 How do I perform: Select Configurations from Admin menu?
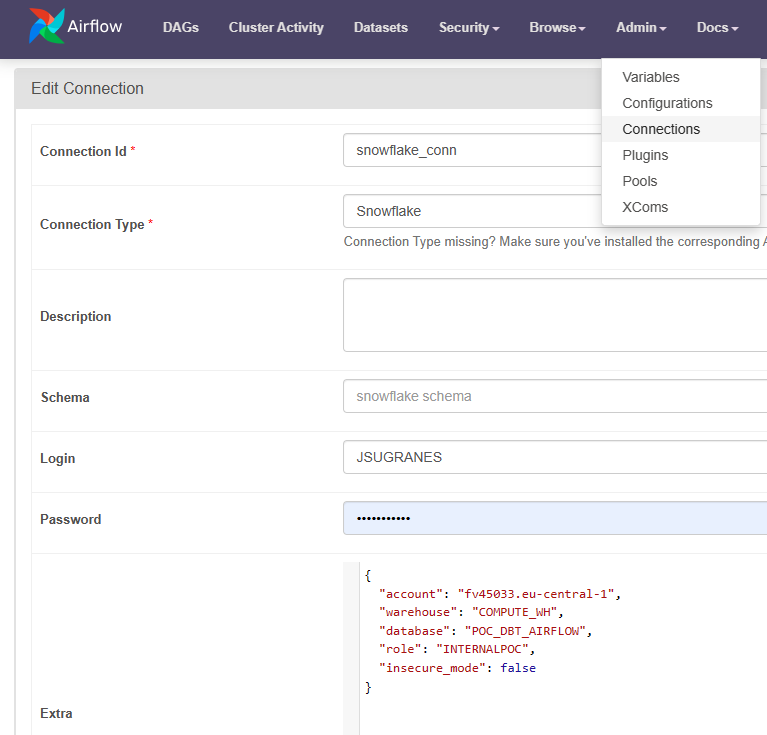pos(680,103)
